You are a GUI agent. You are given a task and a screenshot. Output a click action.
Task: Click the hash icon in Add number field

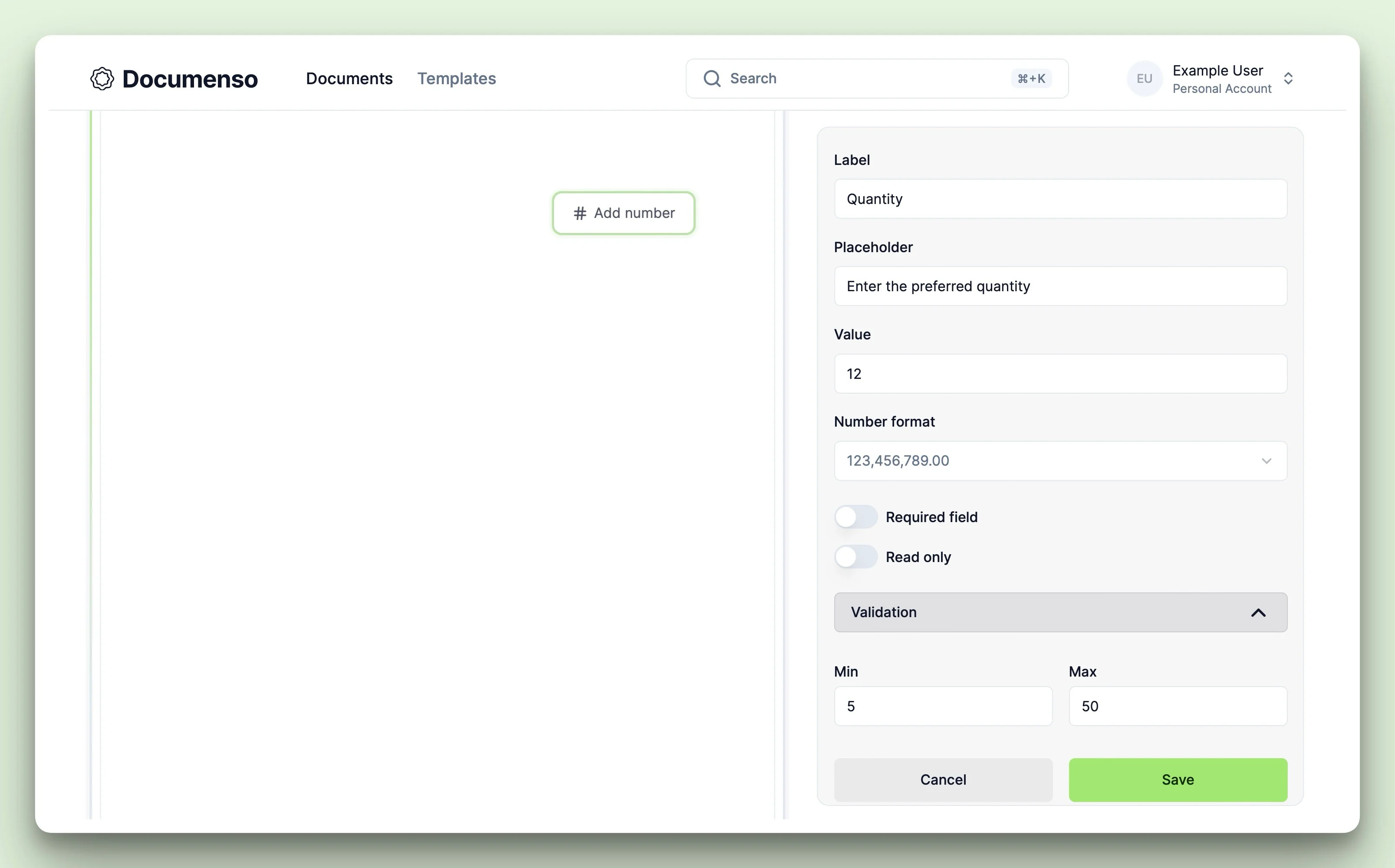580,214
